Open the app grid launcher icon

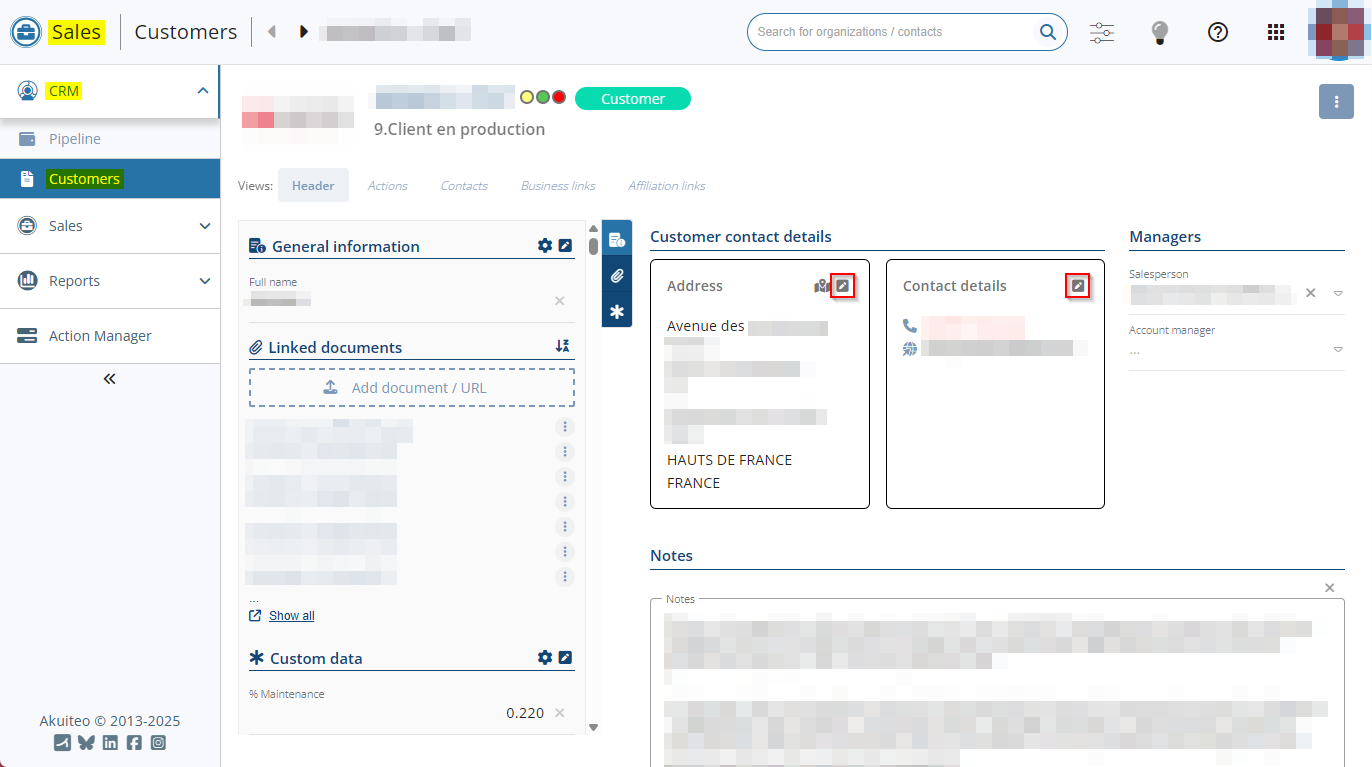point(1276,32)
